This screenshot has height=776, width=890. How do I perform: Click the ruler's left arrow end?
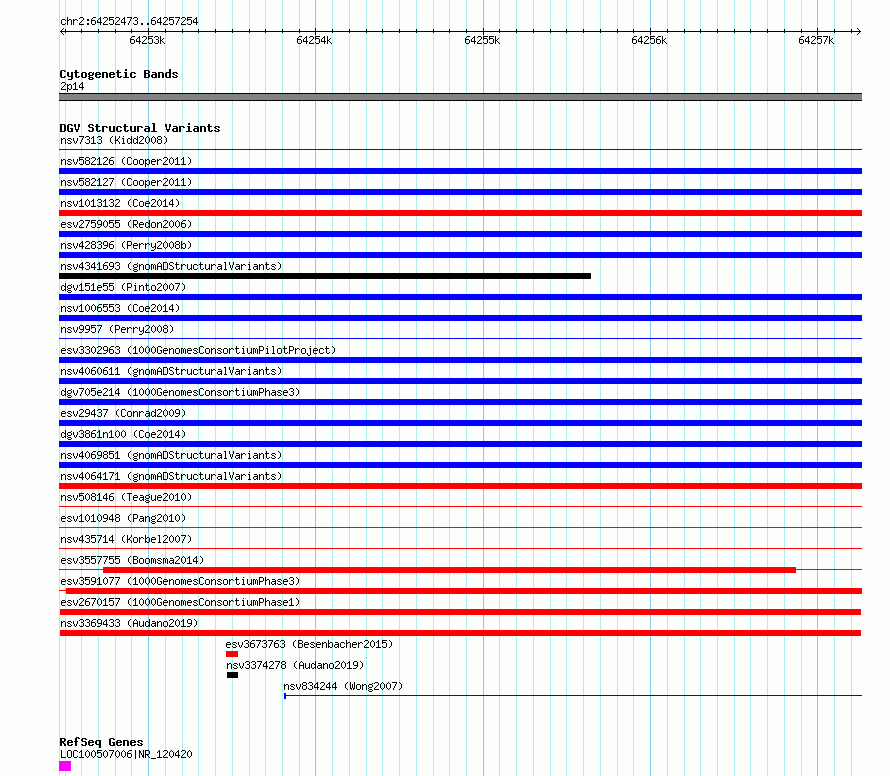pos(62,32)
